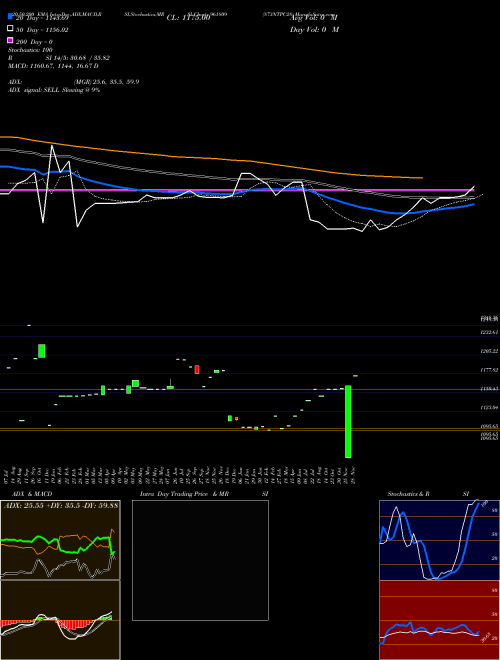Click the ADX: 25.55 +DY: 35.5 header
This screenshot has height=660, width=500.
[x=61, y=505]
